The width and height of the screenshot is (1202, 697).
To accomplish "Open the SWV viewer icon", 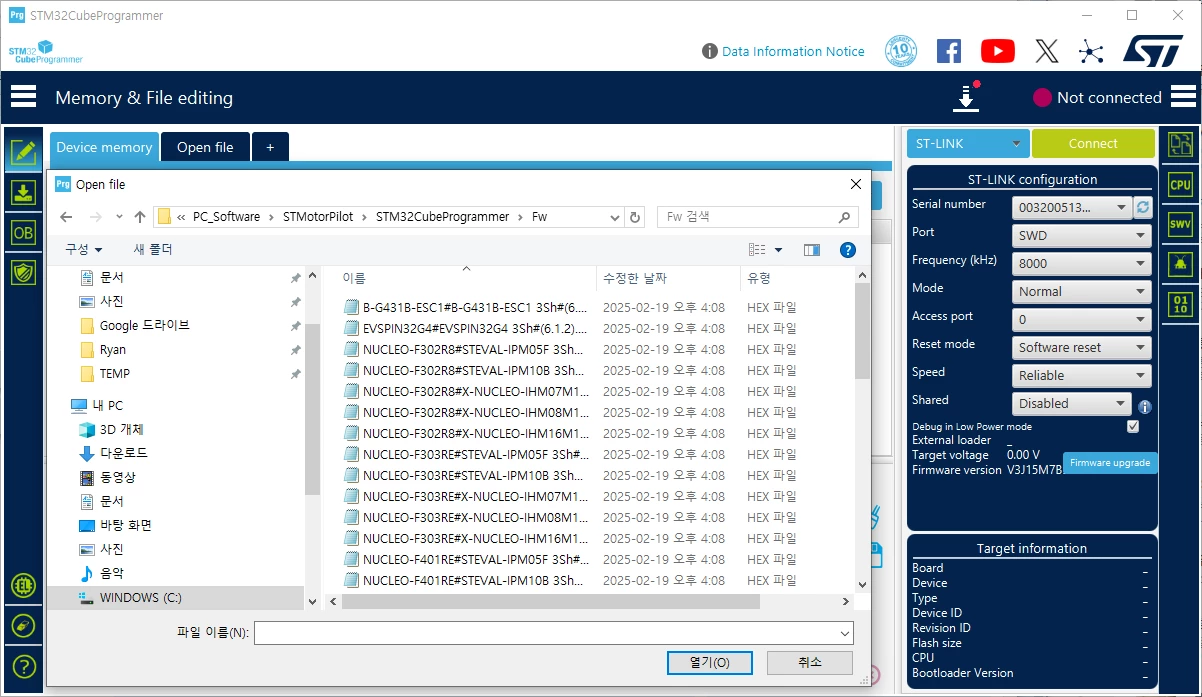I will [1181, 225].
